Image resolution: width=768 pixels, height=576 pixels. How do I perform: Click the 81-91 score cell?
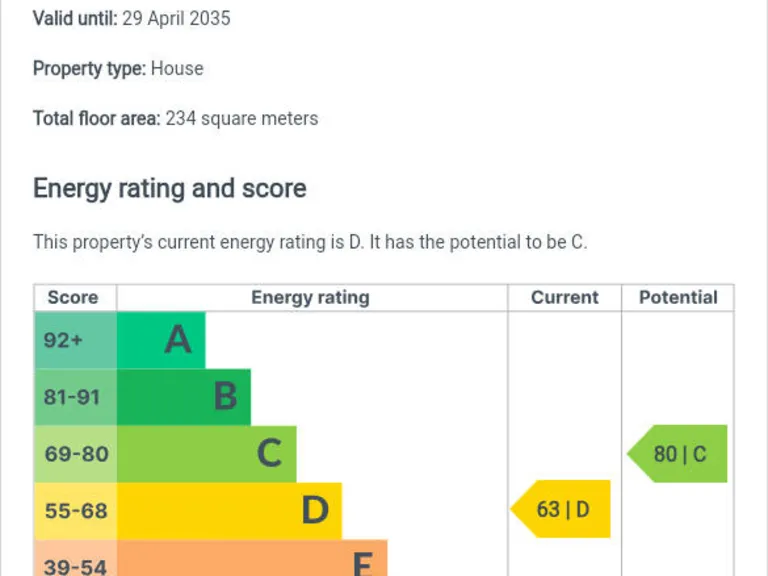75,397
